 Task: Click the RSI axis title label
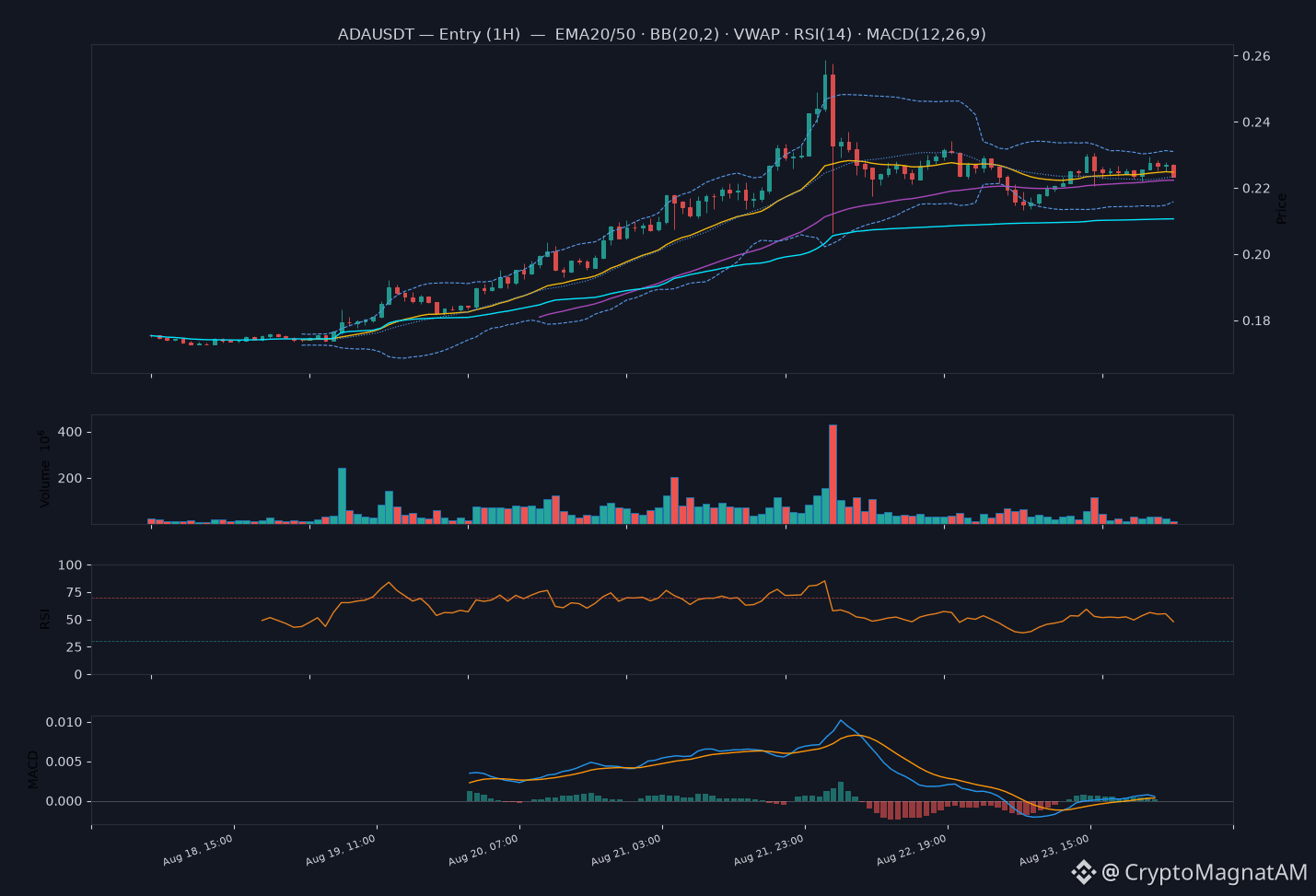[44, 619]
